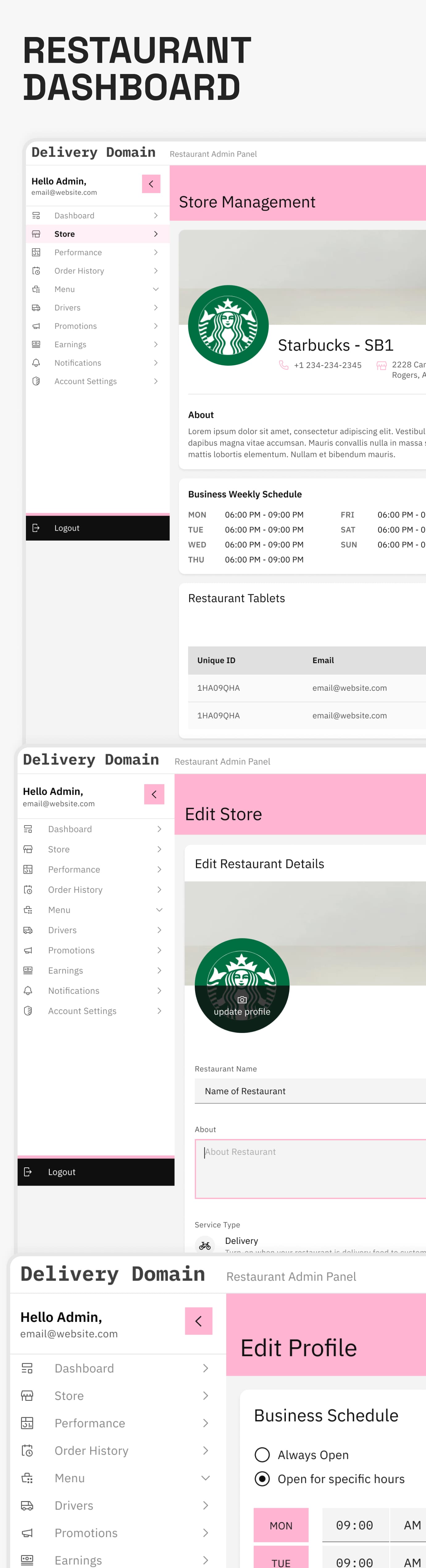The width and height of the screenshot is (426, 1568).
Task: Click camera icon on update profile overlay
Action: (x=242, y=999)
